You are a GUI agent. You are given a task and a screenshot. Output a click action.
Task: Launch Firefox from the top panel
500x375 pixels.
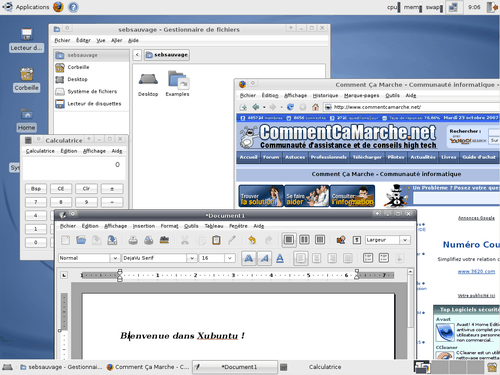coord(58,7)
